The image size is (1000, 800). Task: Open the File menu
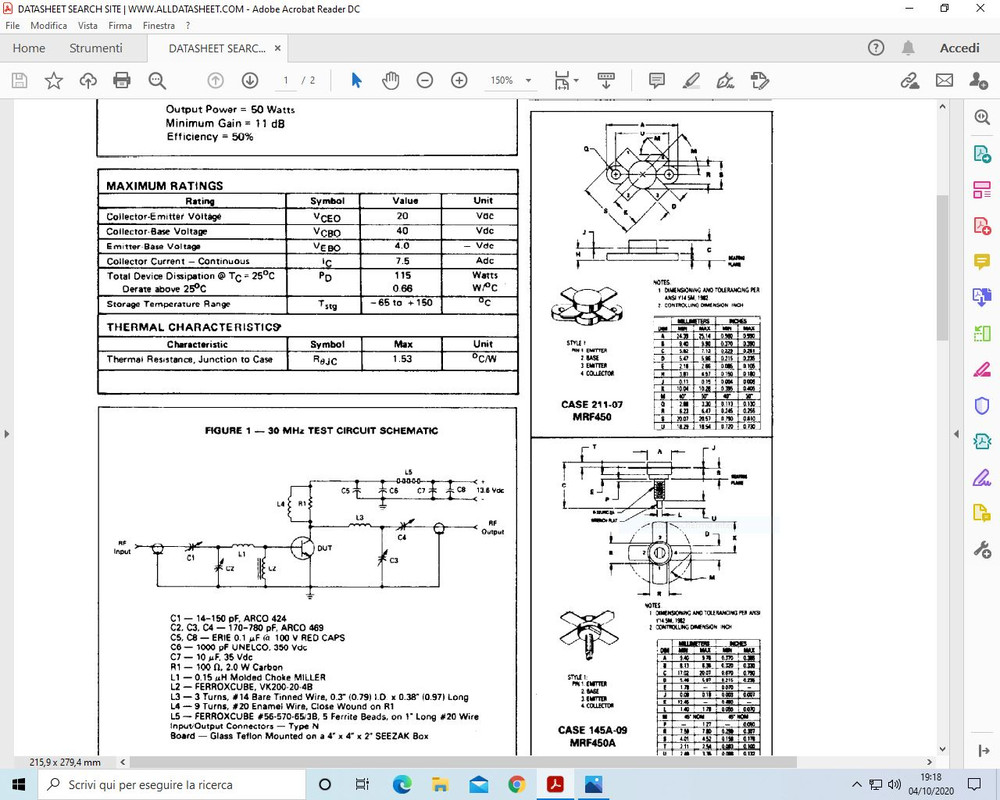12,26
